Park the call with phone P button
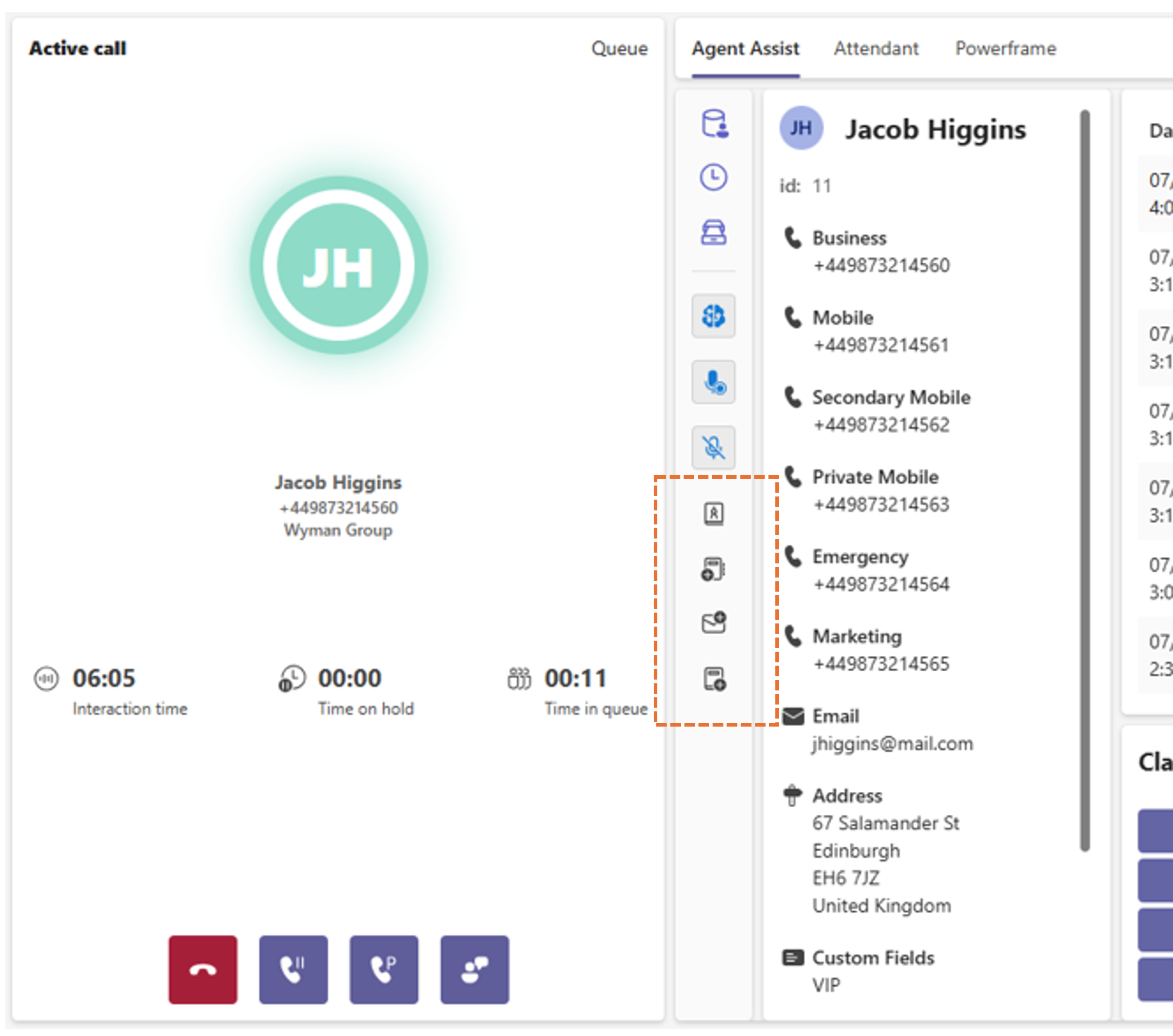The height and width of the screenshot is (1036, 1173). coord(384,969)
